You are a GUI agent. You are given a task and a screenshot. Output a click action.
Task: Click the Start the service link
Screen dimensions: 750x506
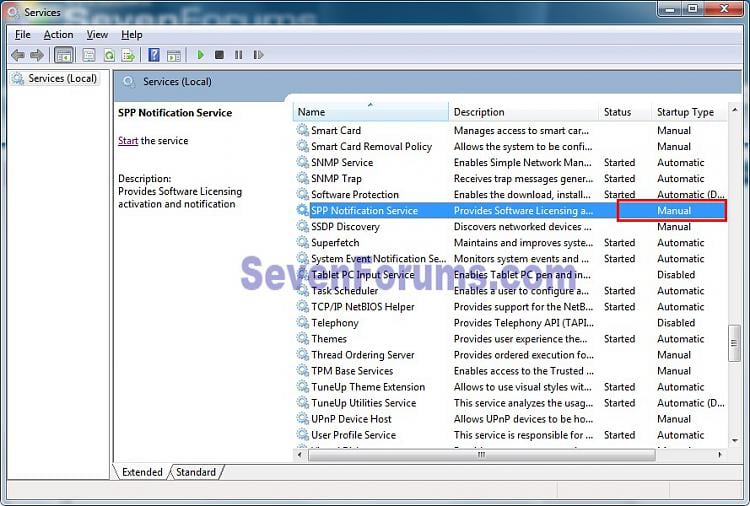pyautogui.click(x=128, y=141)
